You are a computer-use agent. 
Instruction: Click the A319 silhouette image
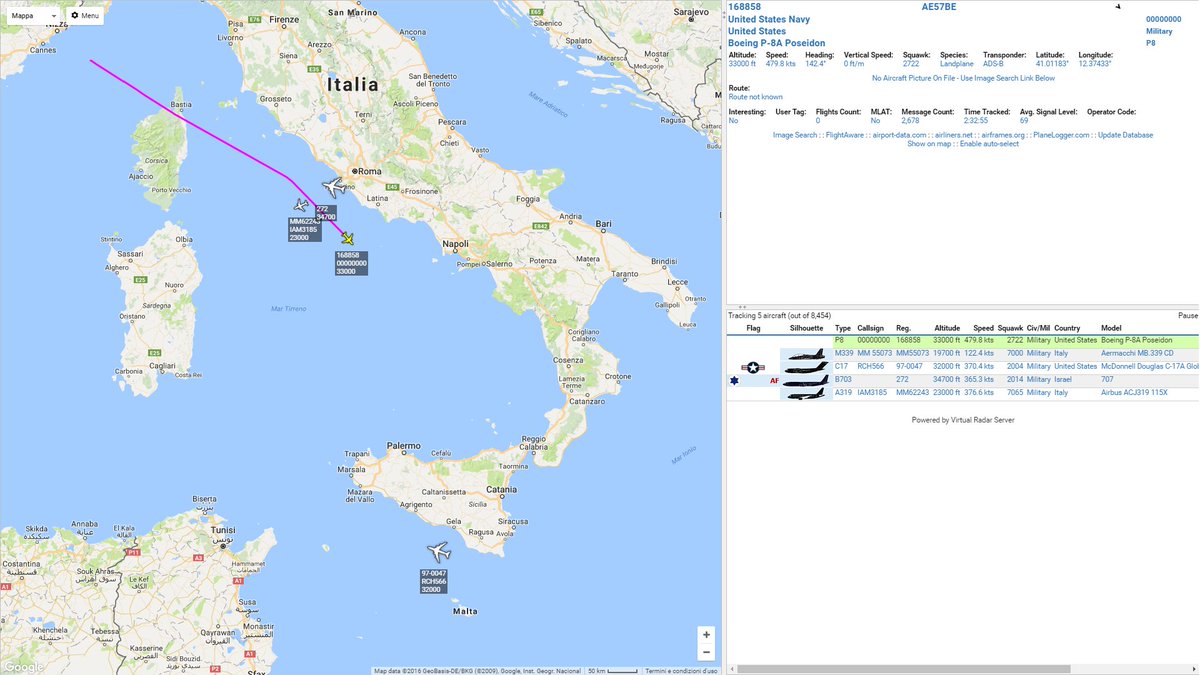pos(806,394)
